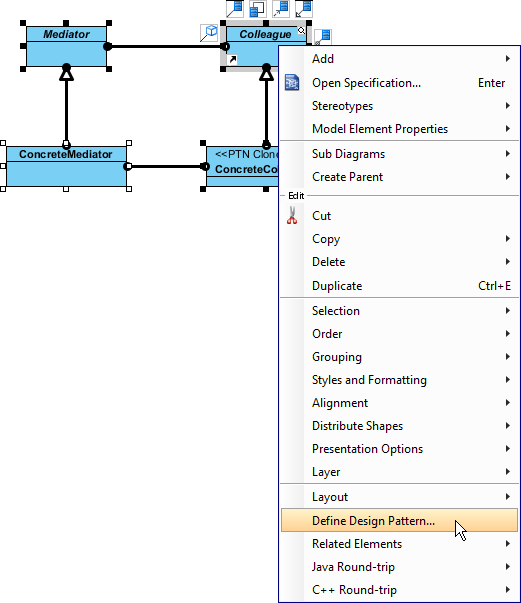Select the ConcreteMediator class shape

[66, 166]
